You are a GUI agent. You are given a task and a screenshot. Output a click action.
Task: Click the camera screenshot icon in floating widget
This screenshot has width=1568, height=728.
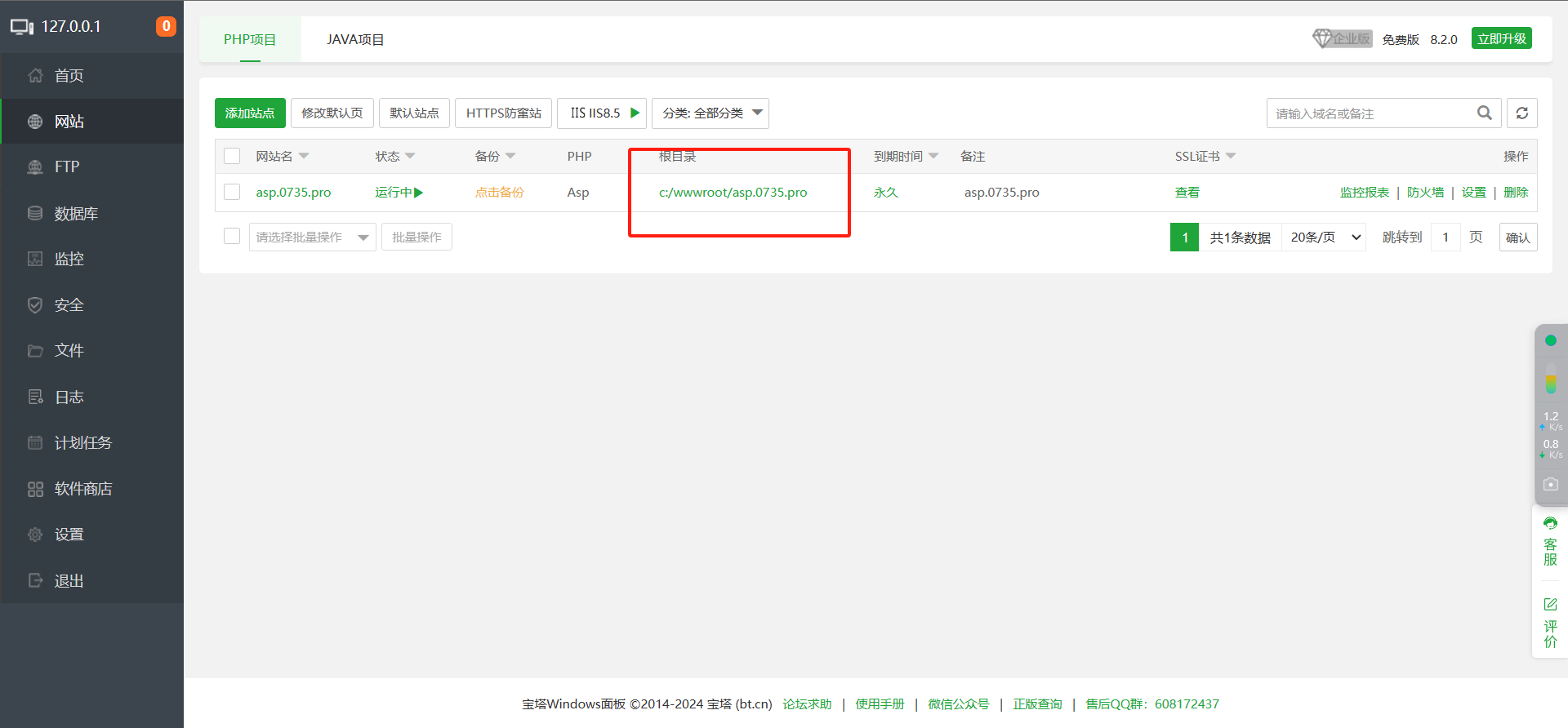1551,484
